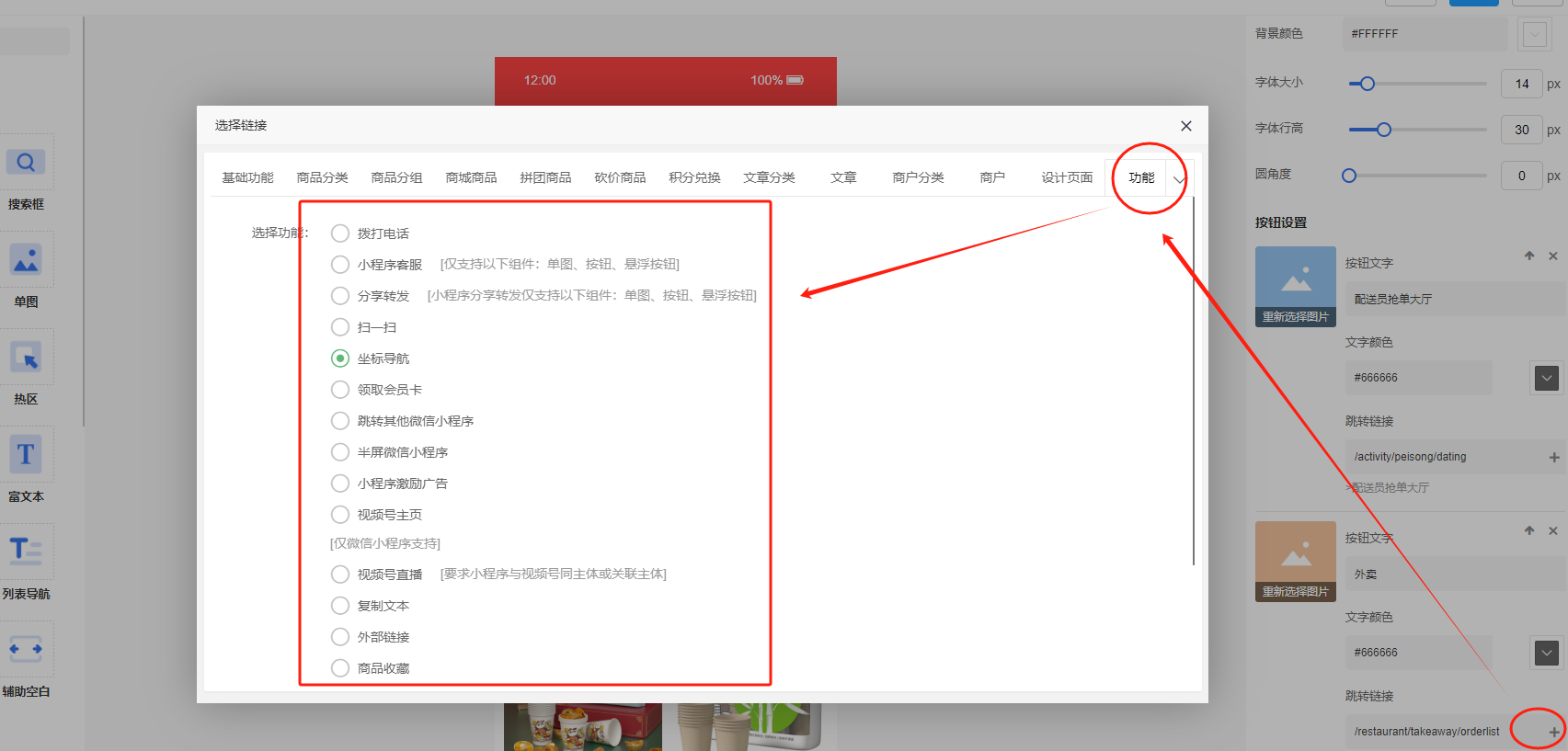1568x751 pixels.
Task: Choose the 外部链接 radio option
Action: coord(340,637)
